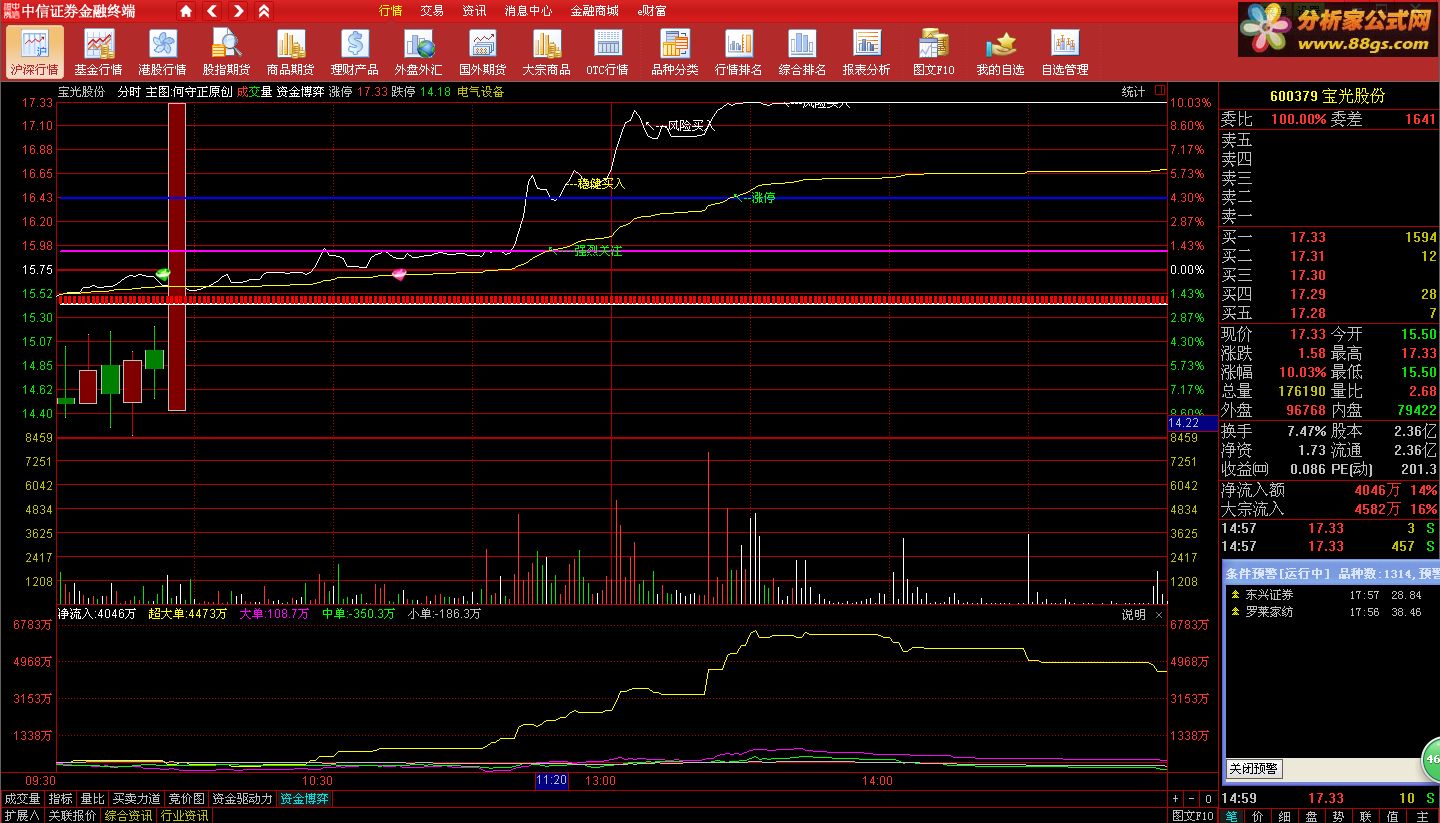Select 势 tab in bottom-right panel
This screenshot has width=1440, height=823.
pos(1338,815)
